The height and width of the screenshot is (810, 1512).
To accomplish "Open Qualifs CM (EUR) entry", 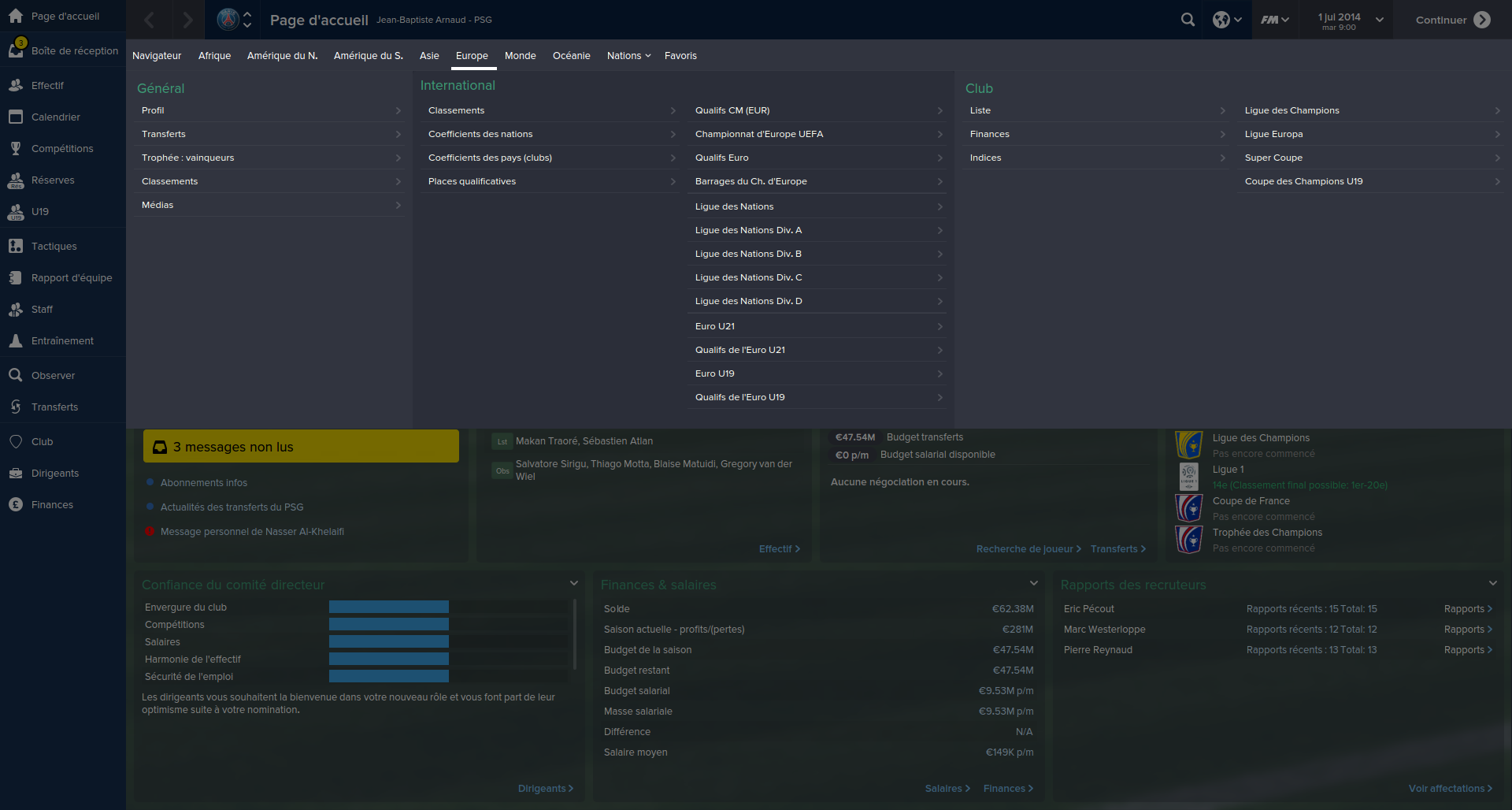I will (819, 110).
